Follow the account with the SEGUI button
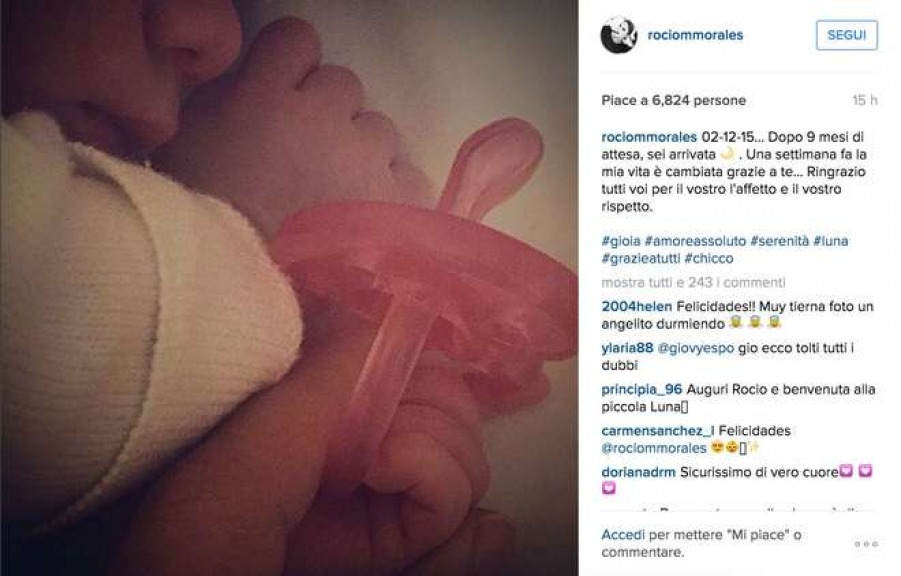901x576 pixels. (x=846, y=35)
